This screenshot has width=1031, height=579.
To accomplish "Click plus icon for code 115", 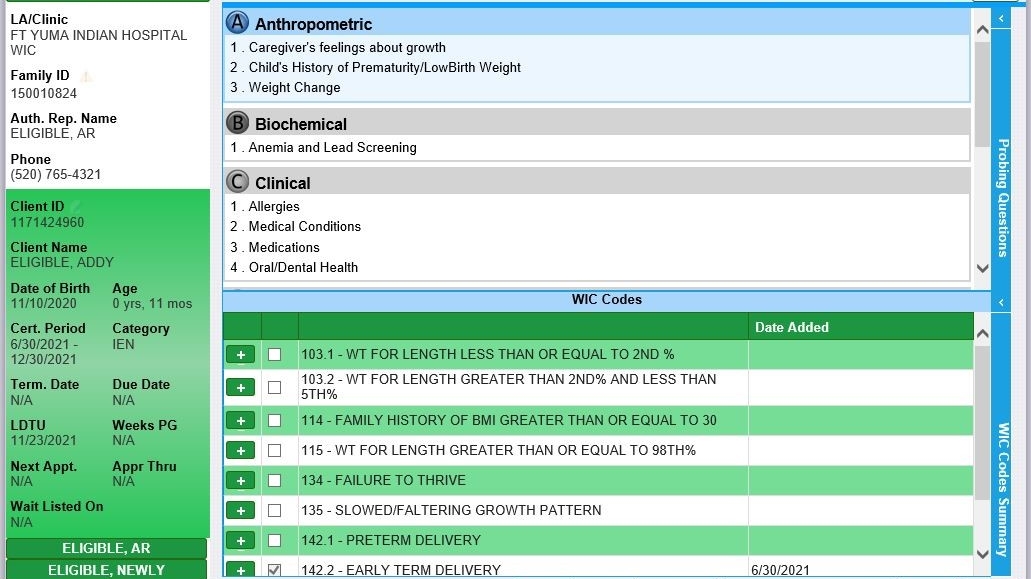I will (240, 451).
